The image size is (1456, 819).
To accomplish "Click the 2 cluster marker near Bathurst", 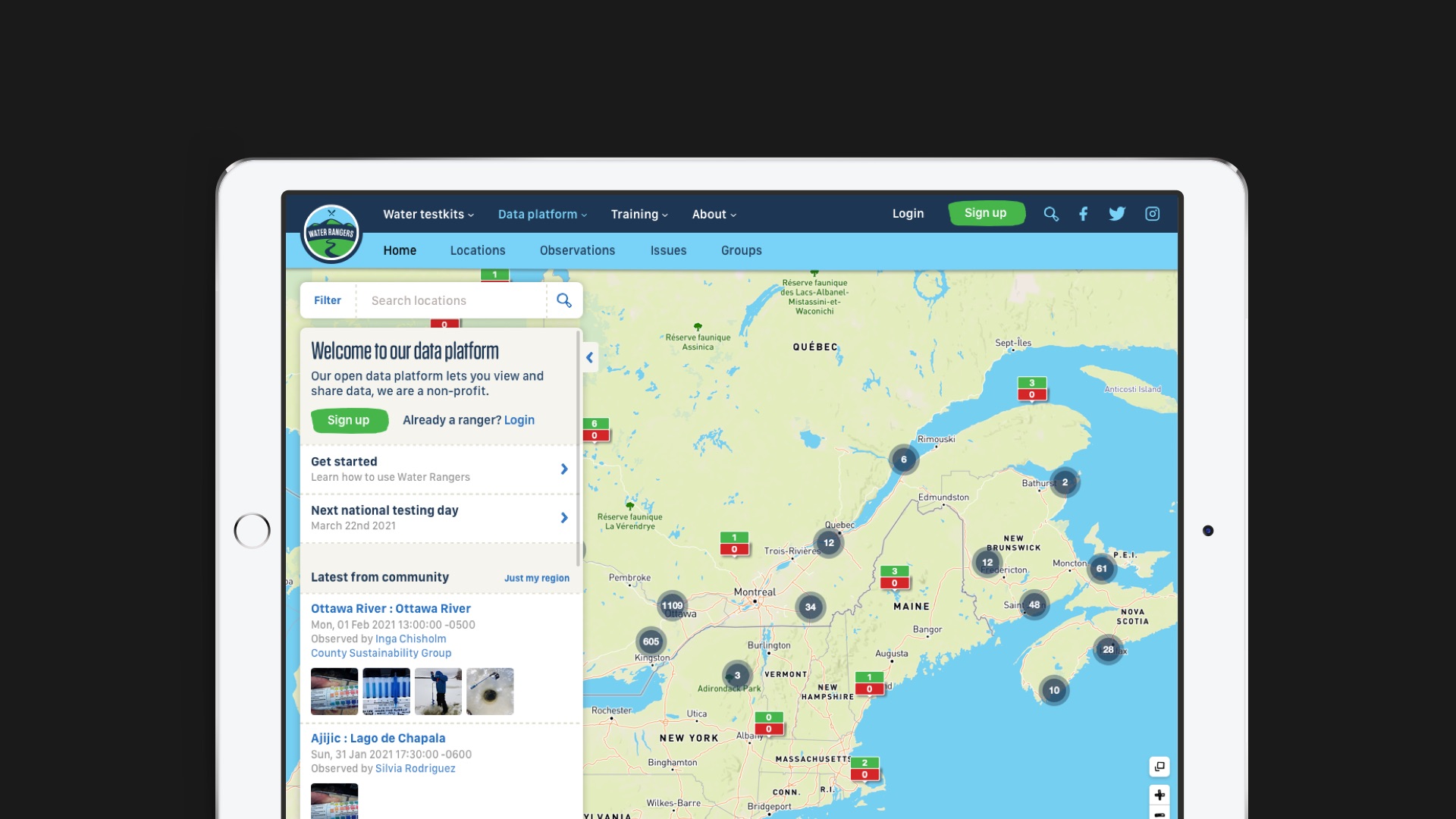I will 1065,482.
